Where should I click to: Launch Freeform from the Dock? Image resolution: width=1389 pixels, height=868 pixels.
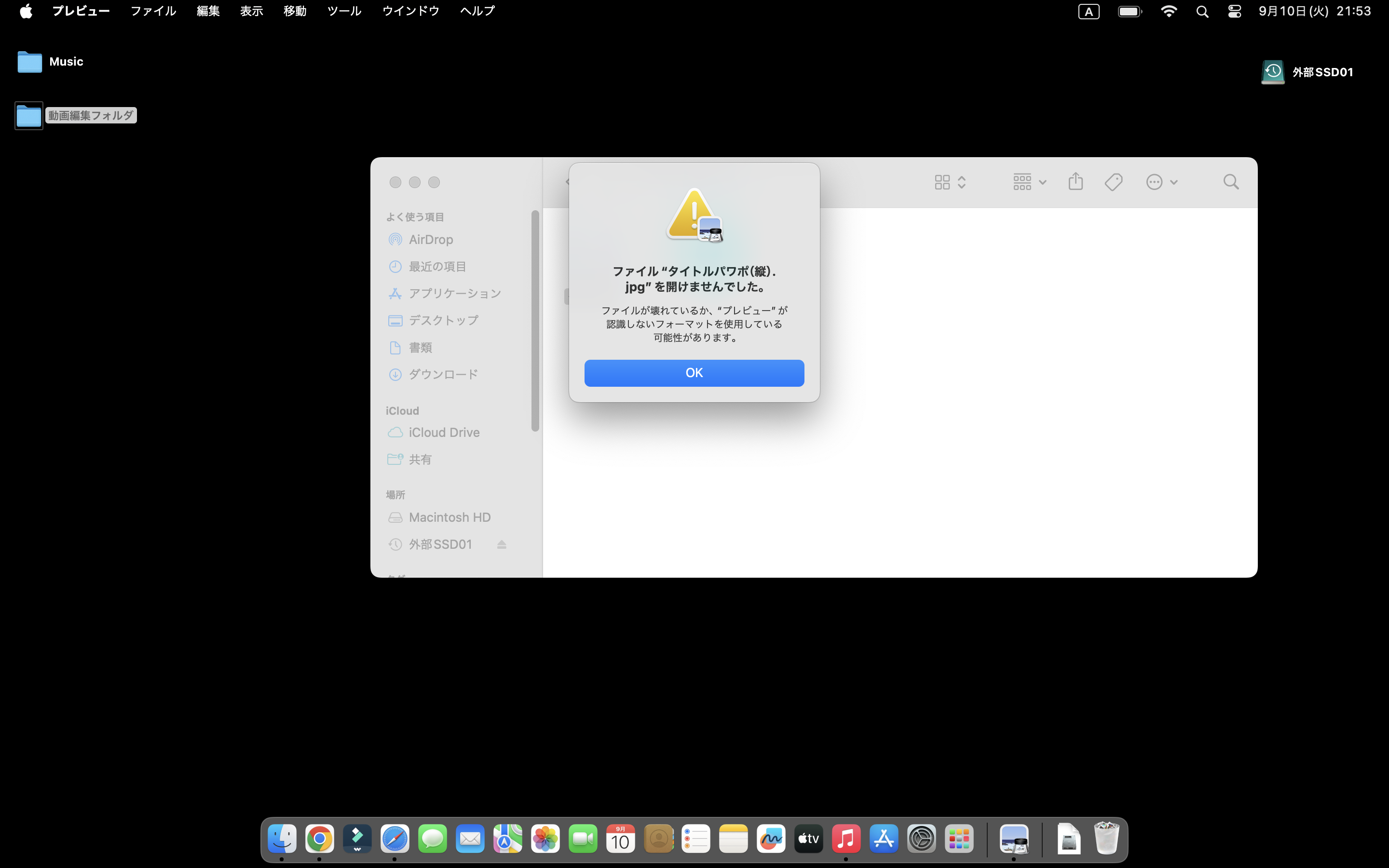[771, 839]
